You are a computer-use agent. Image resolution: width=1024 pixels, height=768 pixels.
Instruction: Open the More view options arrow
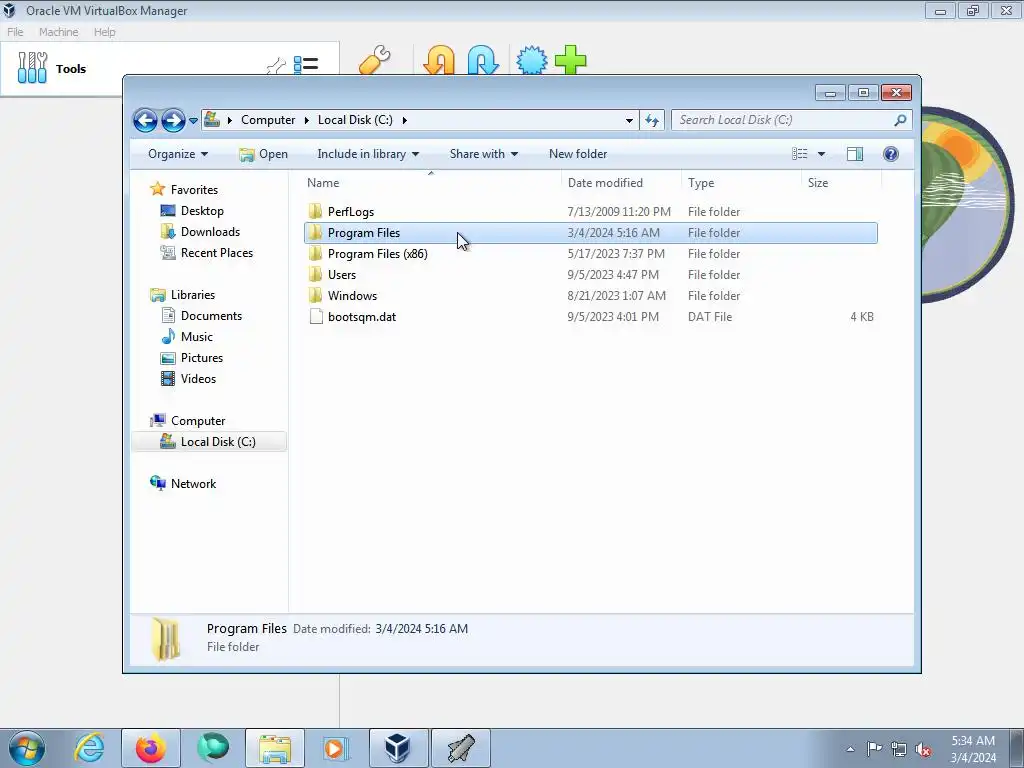(x=822, y=154)
